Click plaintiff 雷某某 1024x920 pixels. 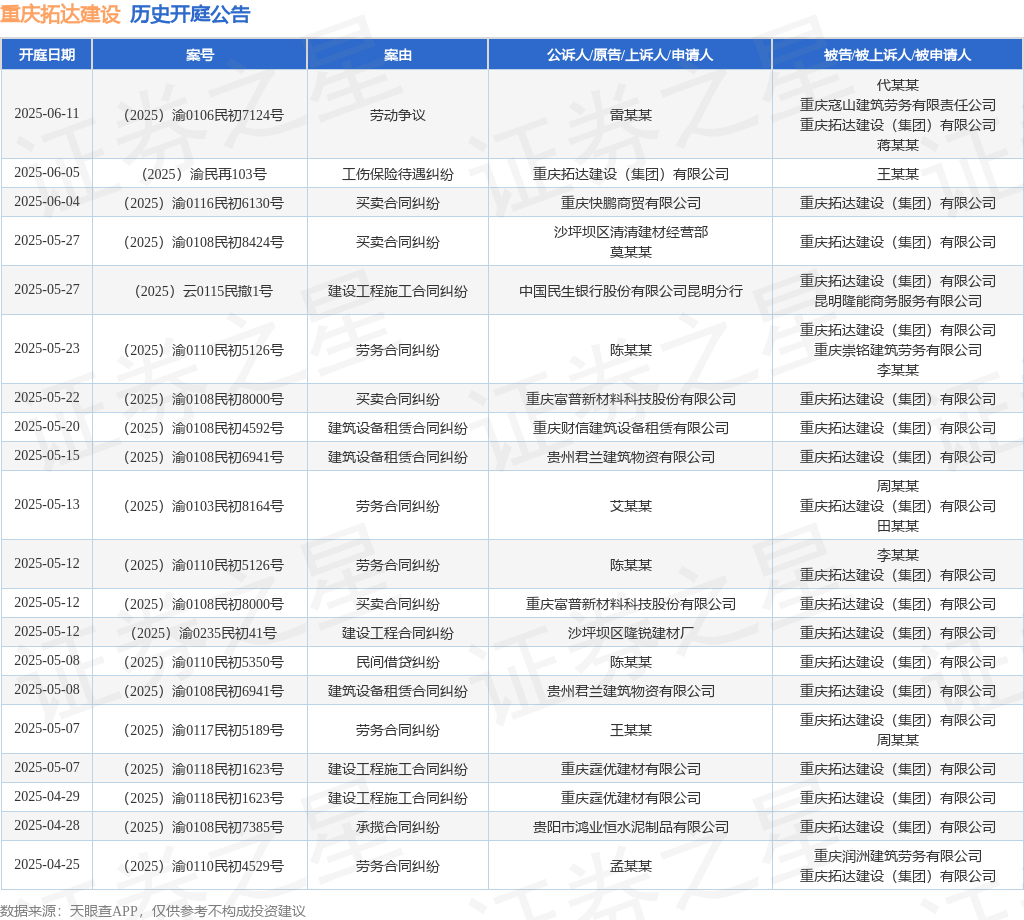click(631, 115)
